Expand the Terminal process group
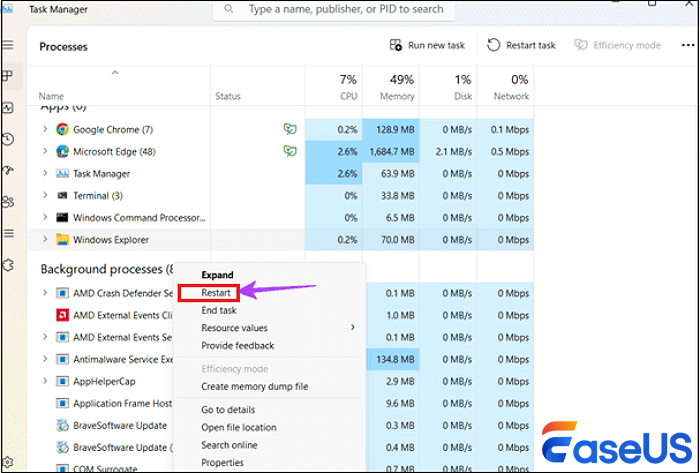This screenshot has width=700, height=473. [x=45, y=195]
